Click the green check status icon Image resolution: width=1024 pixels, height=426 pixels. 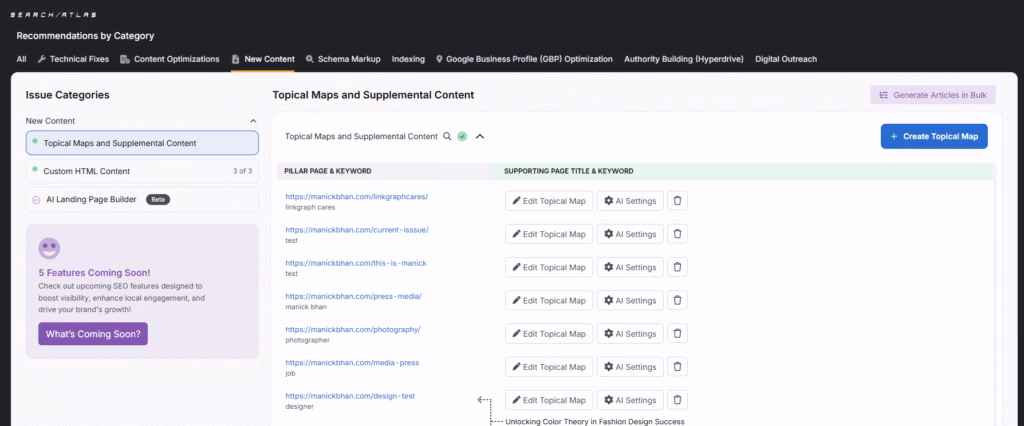[462, 136]
